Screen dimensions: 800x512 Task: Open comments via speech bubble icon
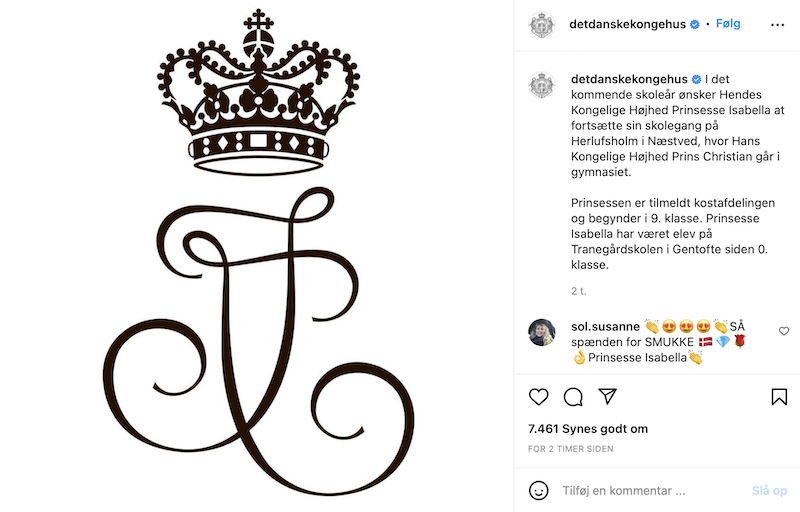[x=573, y=397]
